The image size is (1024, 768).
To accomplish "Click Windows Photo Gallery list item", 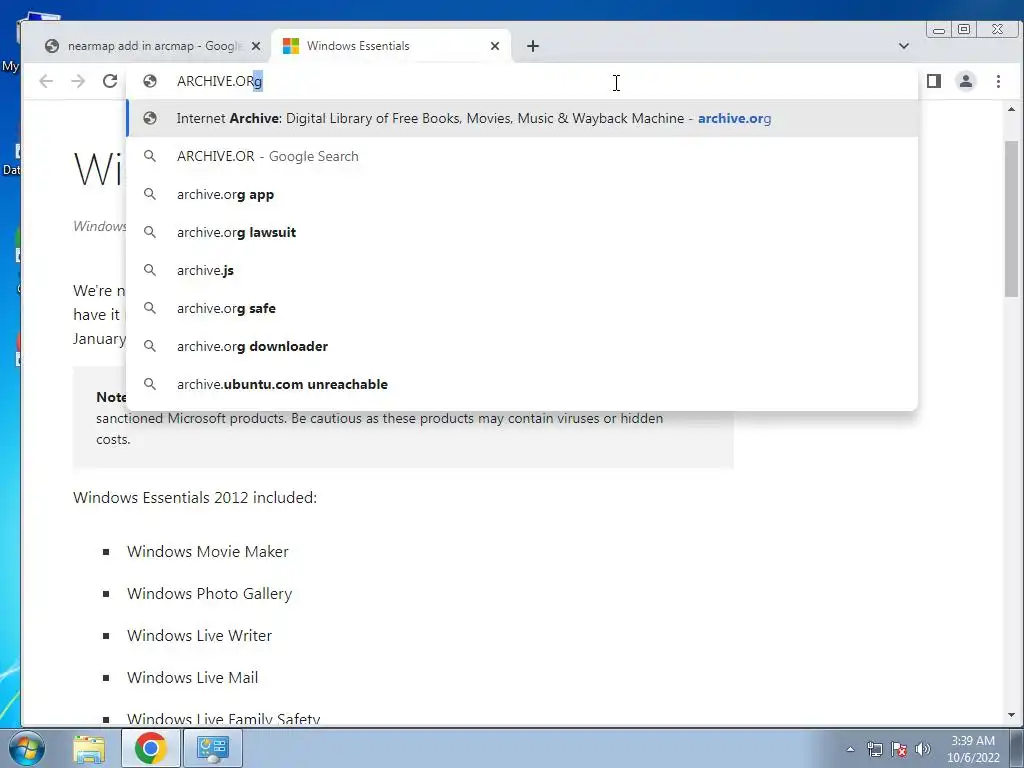I will click(210, 594).
